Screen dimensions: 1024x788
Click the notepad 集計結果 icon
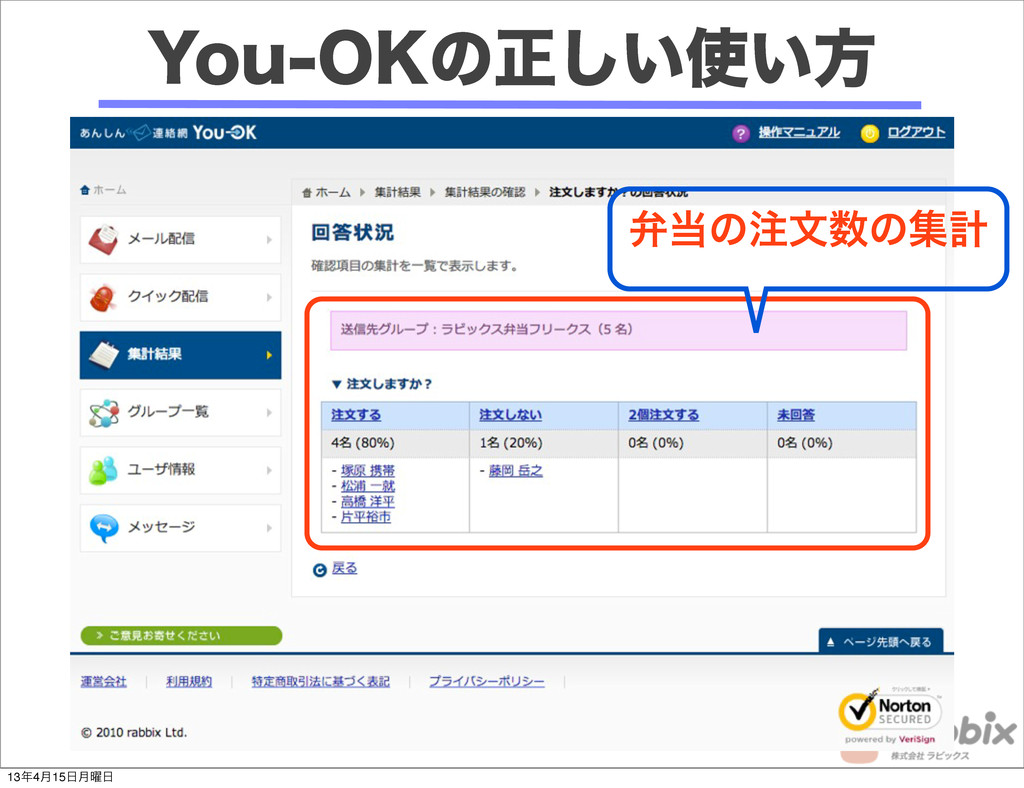click(x=103, y=355)
